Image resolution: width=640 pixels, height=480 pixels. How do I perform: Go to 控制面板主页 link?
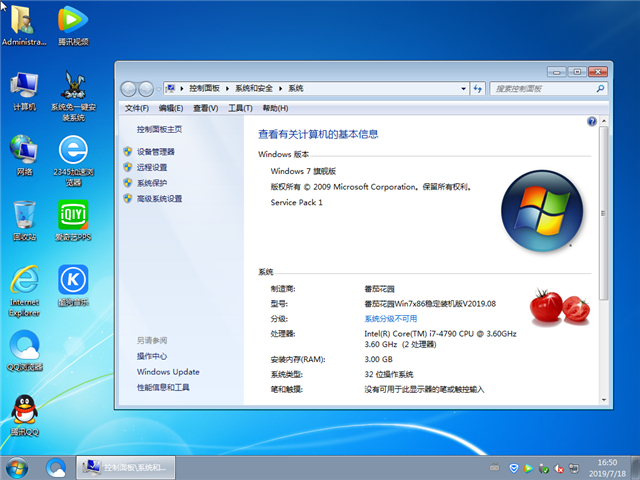[159, 129]
